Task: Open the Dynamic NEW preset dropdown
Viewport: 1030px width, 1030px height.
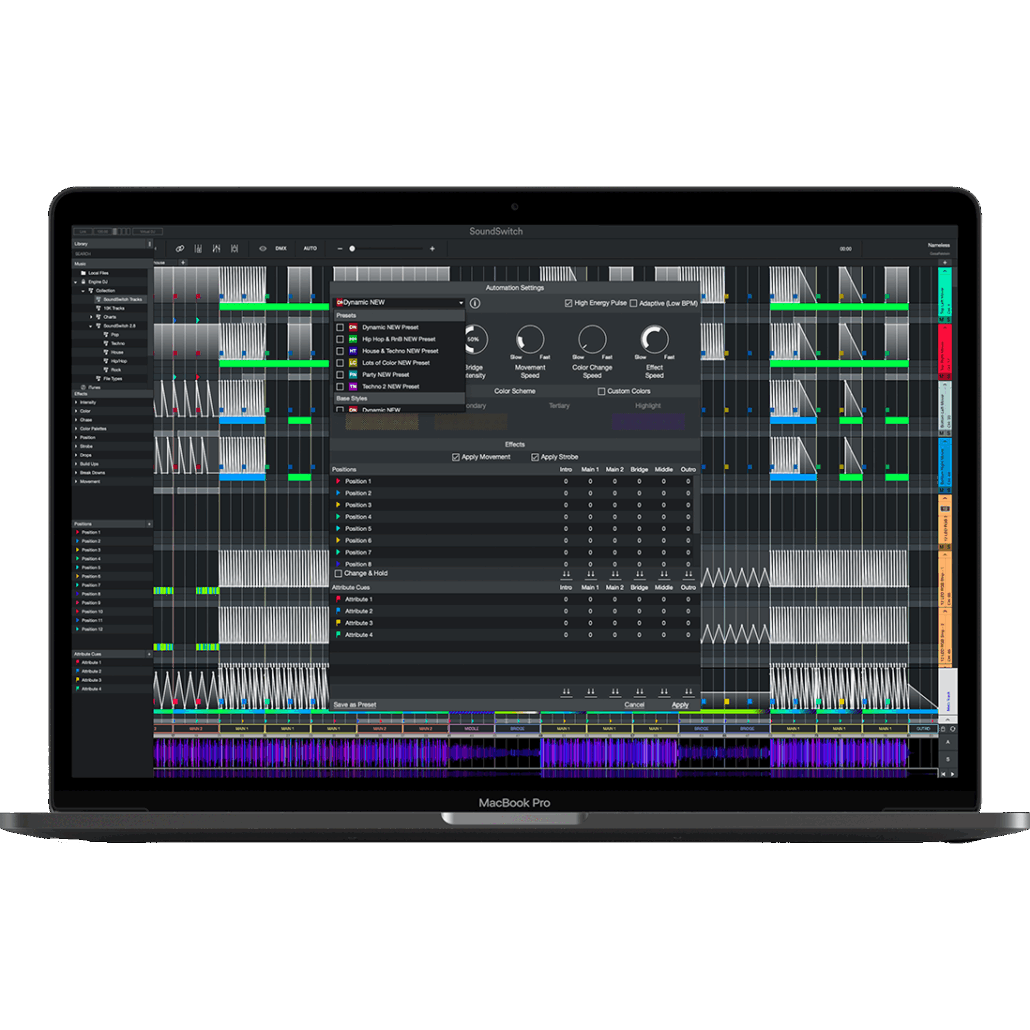Action: (400, 302)
